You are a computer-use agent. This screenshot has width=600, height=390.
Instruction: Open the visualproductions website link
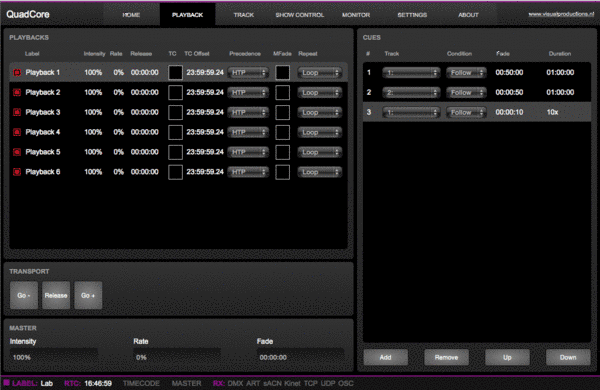[x=561, y=14]
